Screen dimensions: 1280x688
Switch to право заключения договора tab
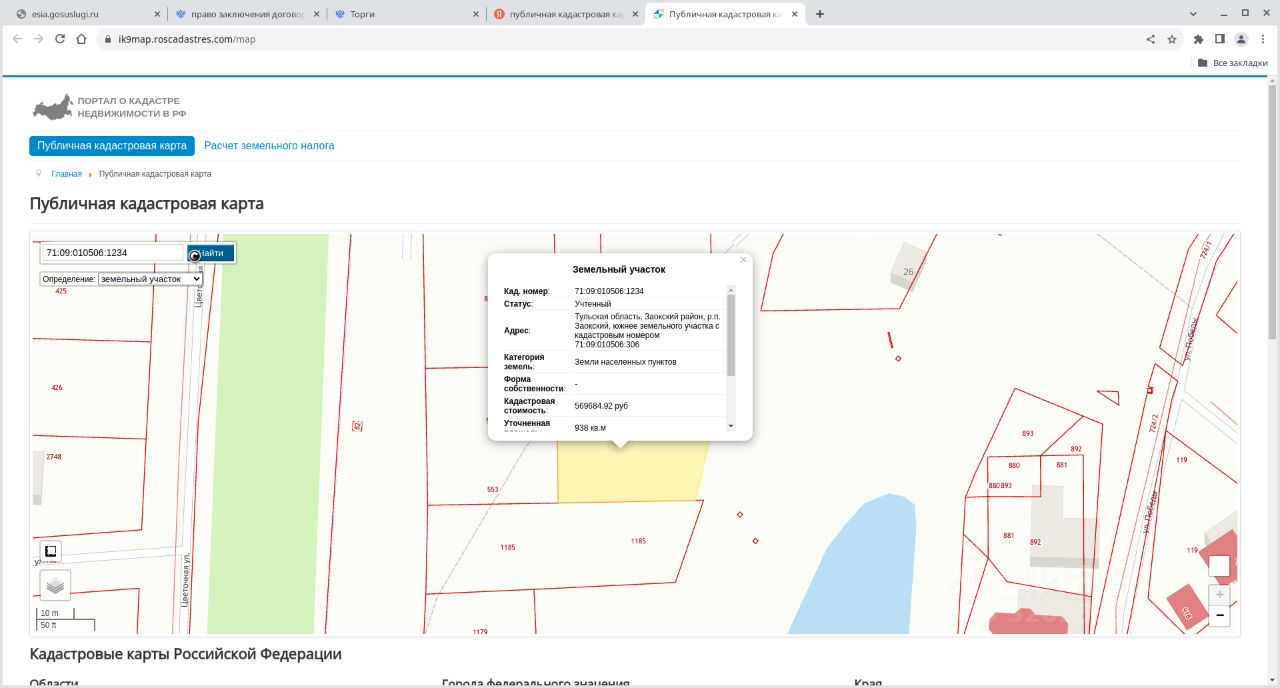point(246,14)
